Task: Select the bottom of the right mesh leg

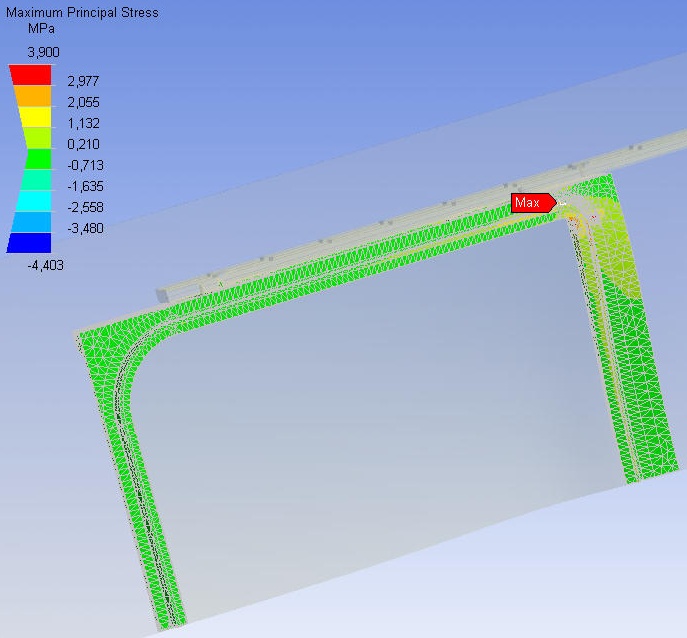Action: [645, 475]
